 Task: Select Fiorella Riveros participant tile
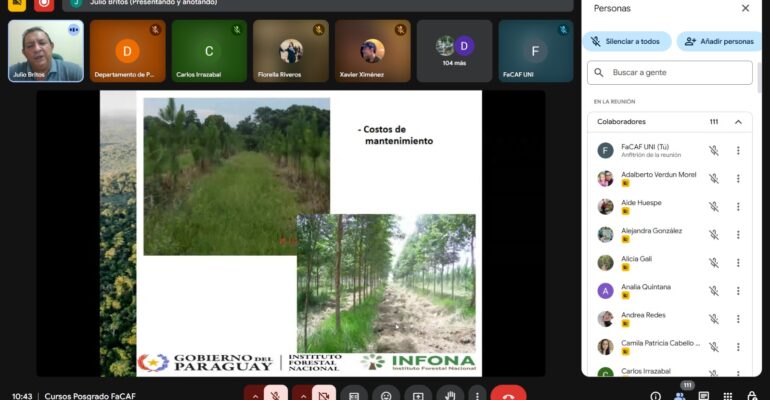click(x=291, y=51)
